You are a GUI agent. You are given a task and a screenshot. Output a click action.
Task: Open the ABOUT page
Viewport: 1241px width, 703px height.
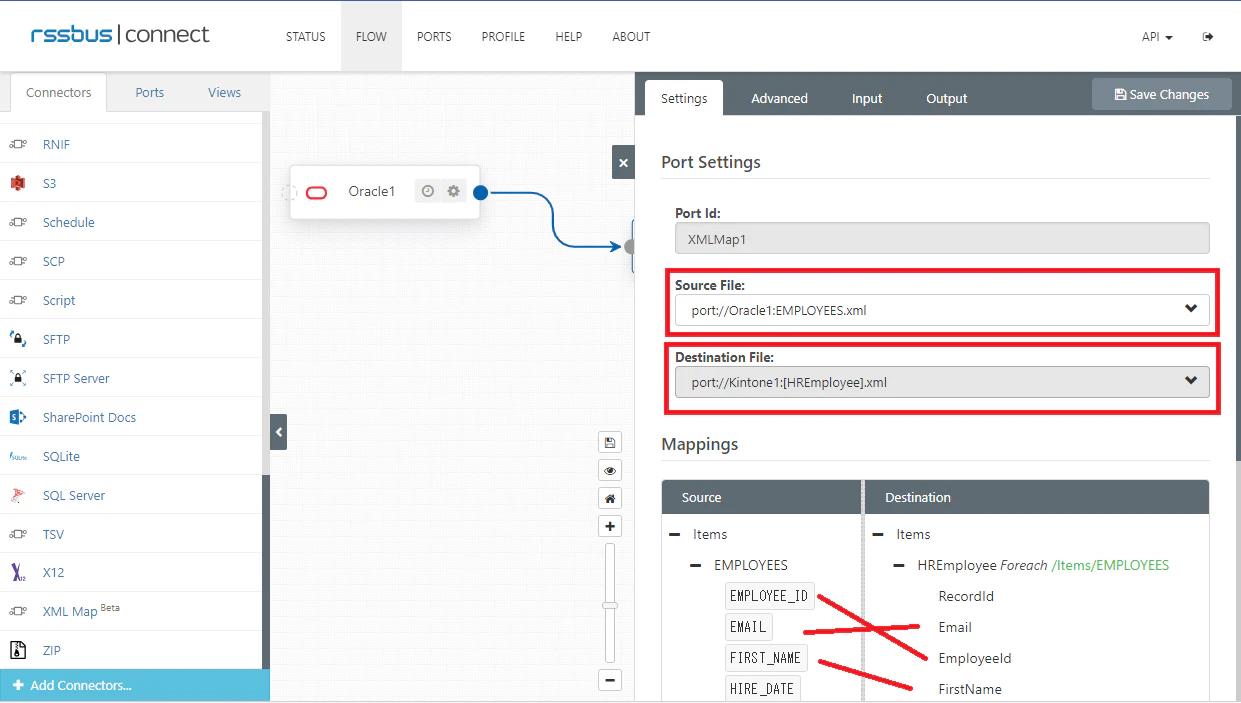(631, 37)
